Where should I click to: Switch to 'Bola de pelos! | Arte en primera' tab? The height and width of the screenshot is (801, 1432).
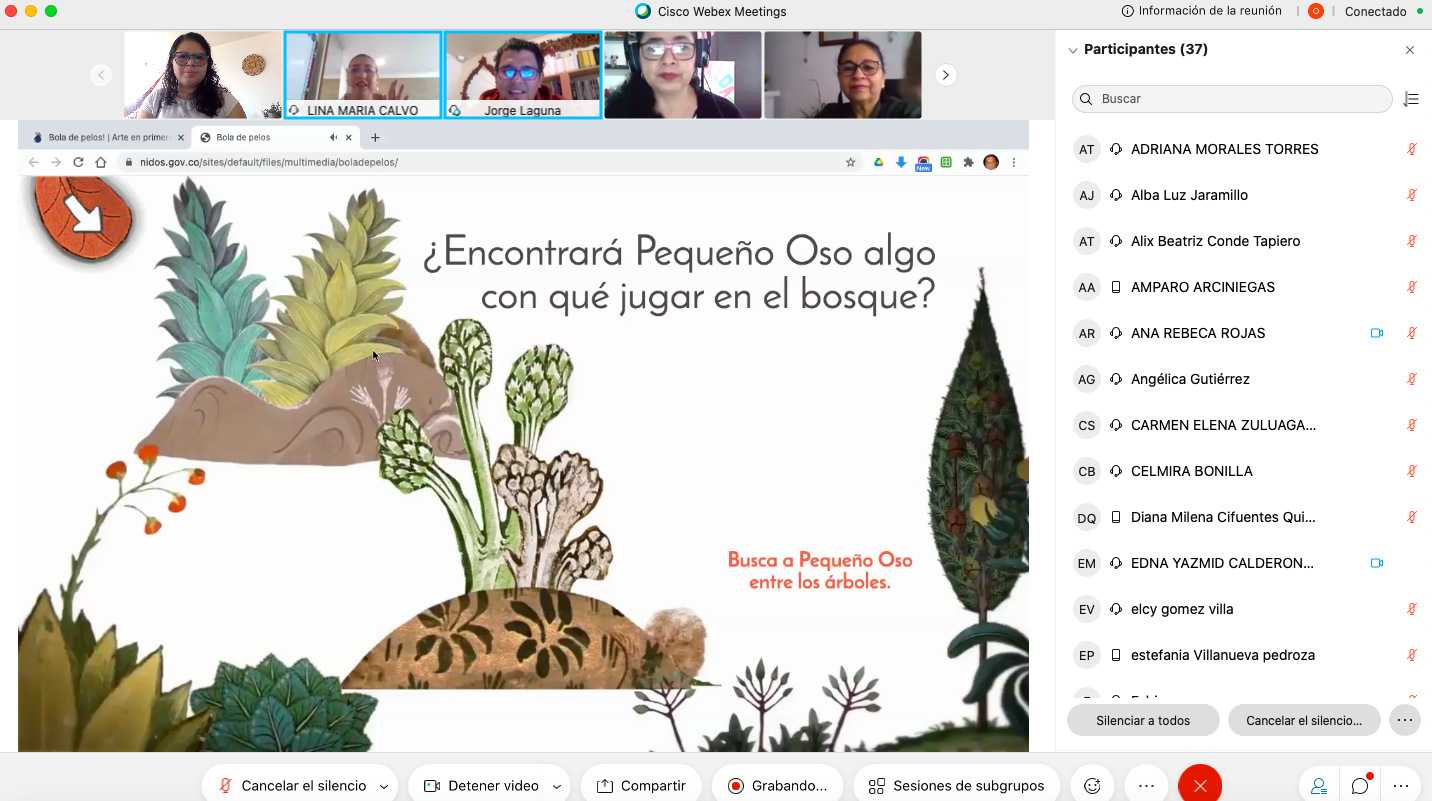(x=109, y=137)
